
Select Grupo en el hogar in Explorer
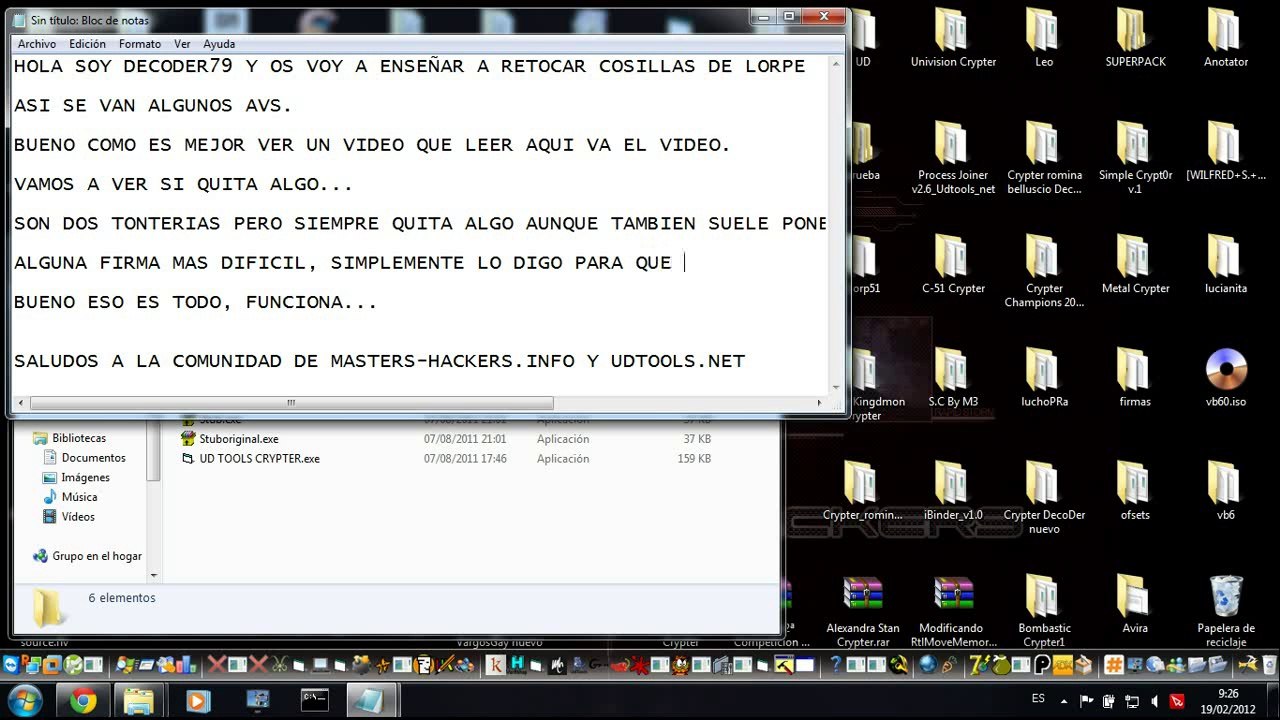pyautogui.click(x=97, y=556)
